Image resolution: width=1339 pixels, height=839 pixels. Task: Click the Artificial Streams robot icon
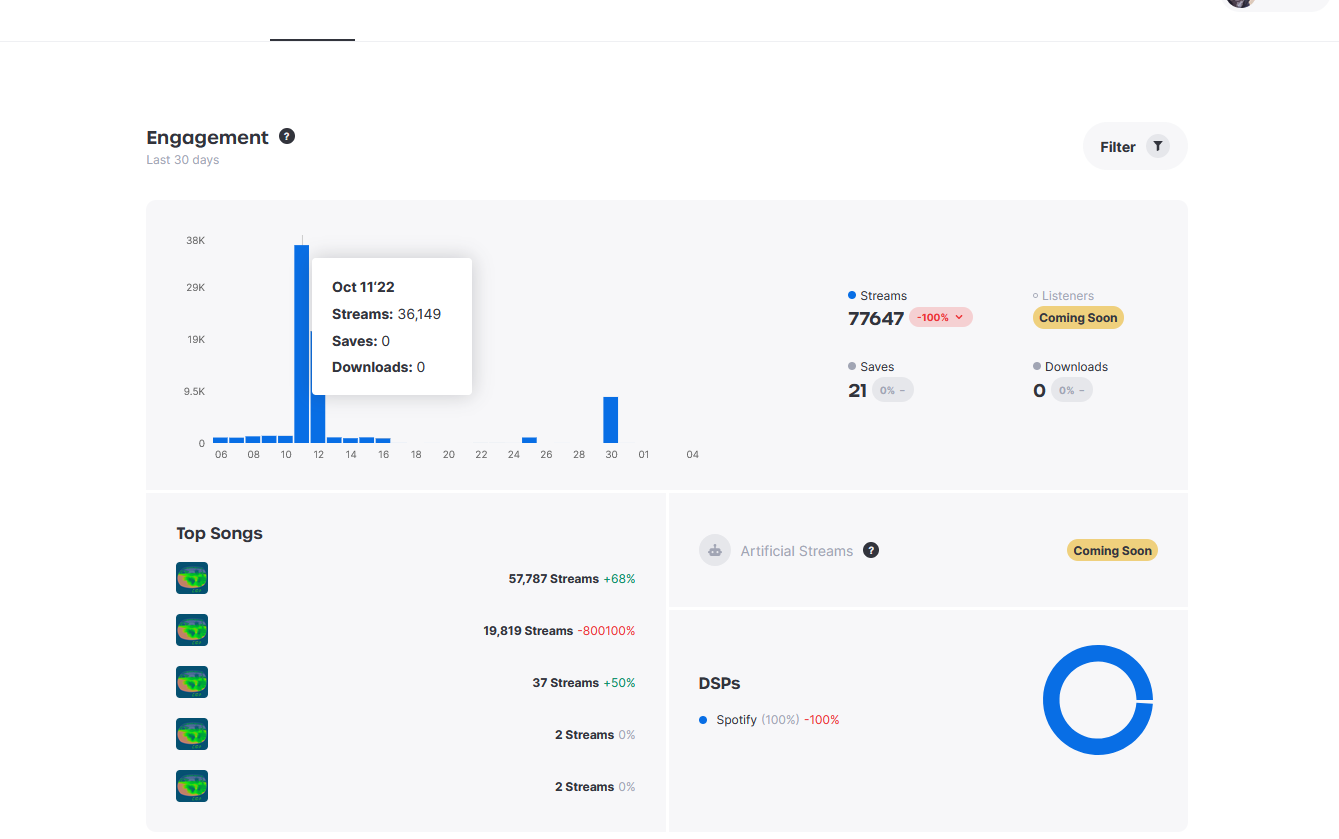point(714,550)
